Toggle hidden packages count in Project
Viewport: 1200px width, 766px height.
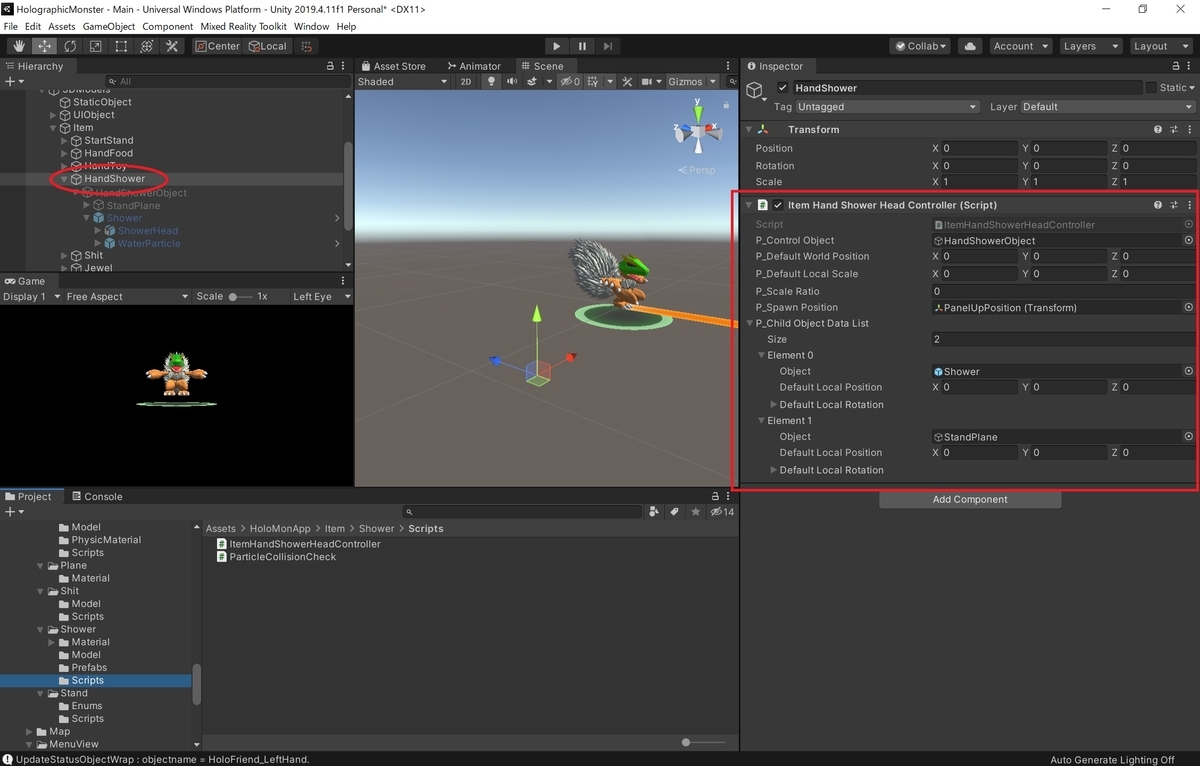[722, 511]
